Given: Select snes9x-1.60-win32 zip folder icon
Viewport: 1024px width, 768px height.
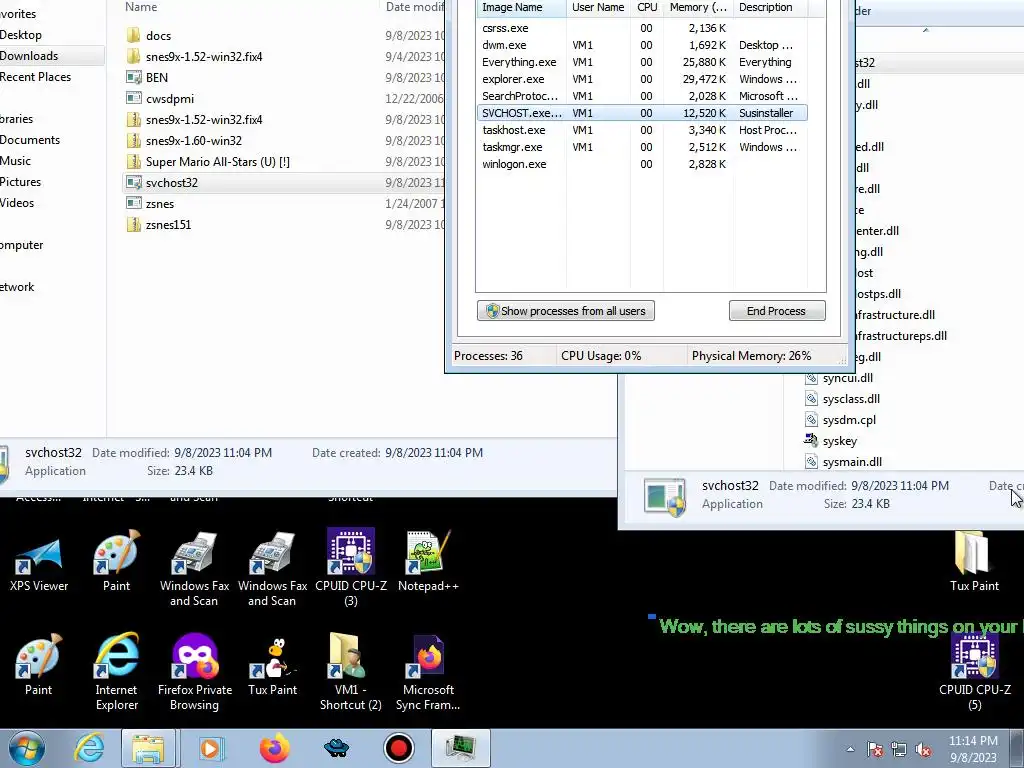Looking at the screenshot, I should pyautogui.click(x=133, y=140).
